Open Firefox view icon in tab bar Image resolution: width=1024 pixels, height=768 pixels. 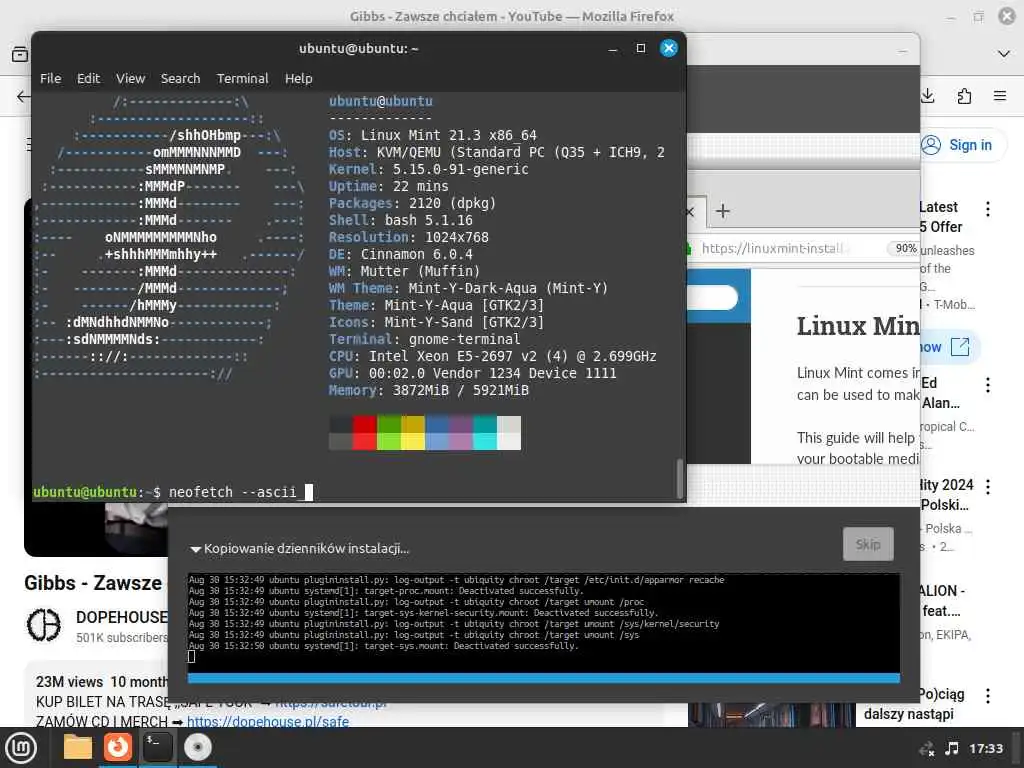click(20, 54)
